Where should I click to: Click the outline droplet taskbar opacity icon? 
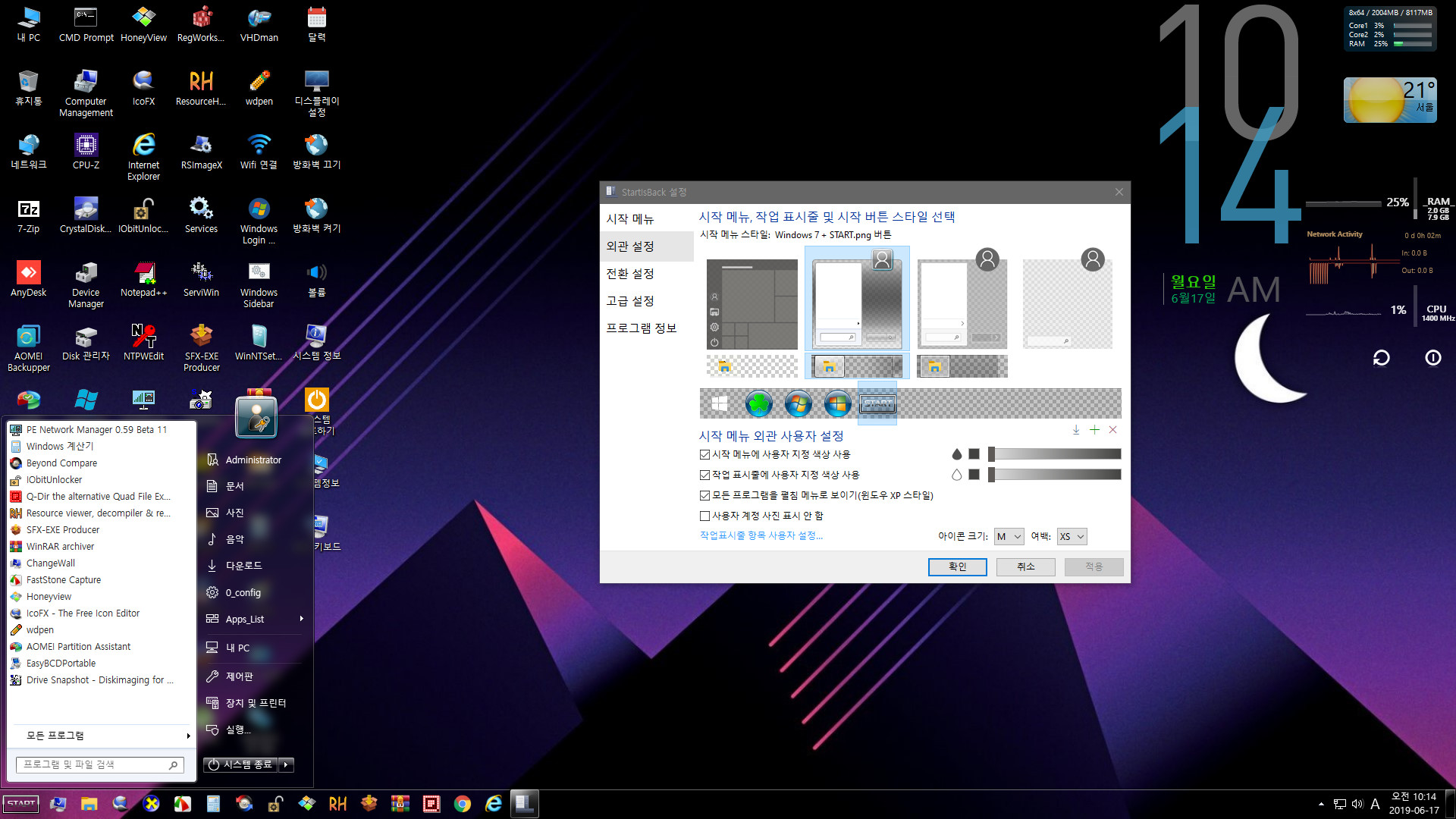point(956,475)
